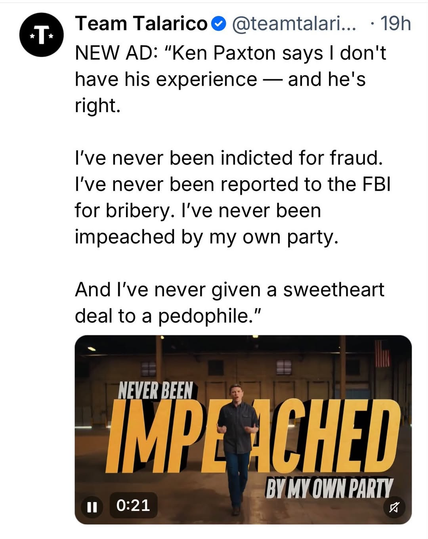Viewport: 428px width, 539px height.
Task: Click the 'impeached by my own party' line
Action: point(207,237)
